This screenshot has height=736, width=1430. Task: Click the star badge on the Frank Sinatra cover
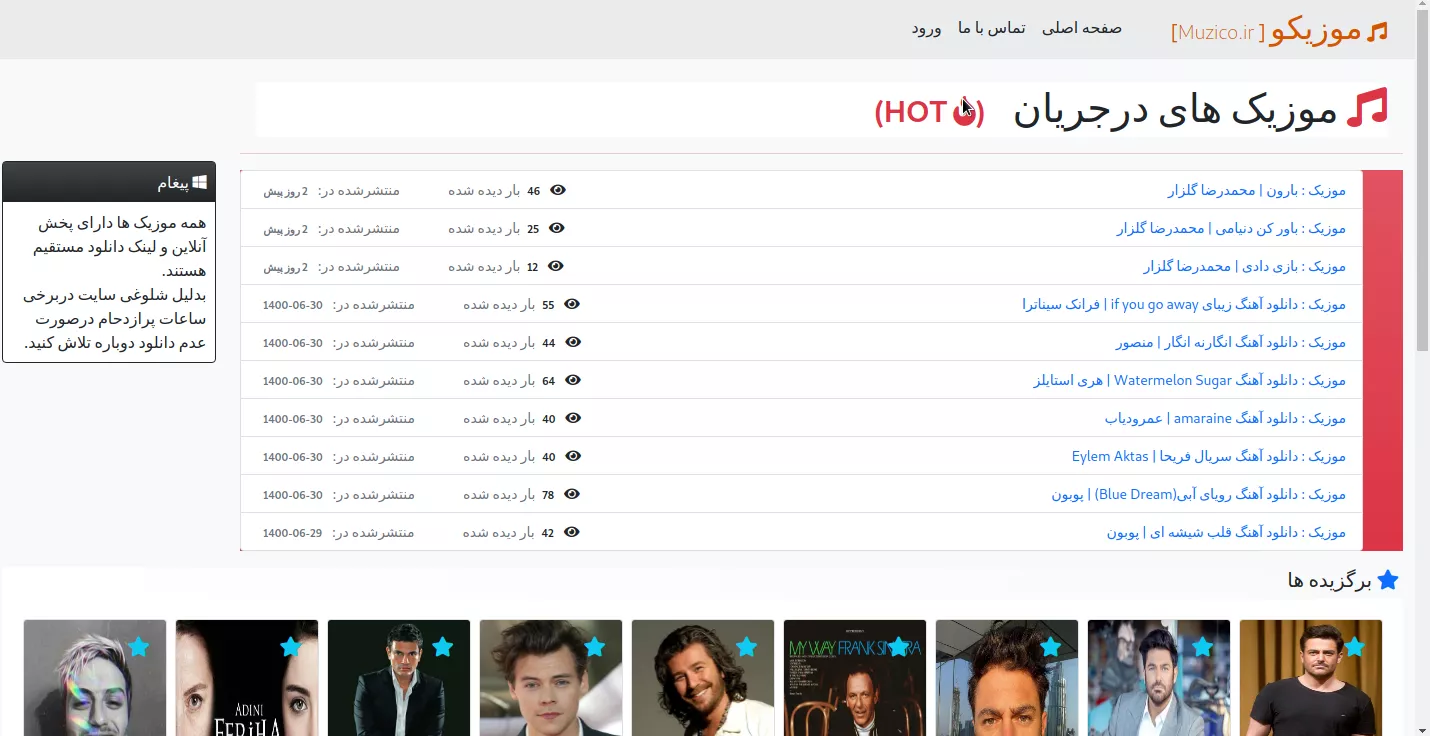[x=898, y=647]
